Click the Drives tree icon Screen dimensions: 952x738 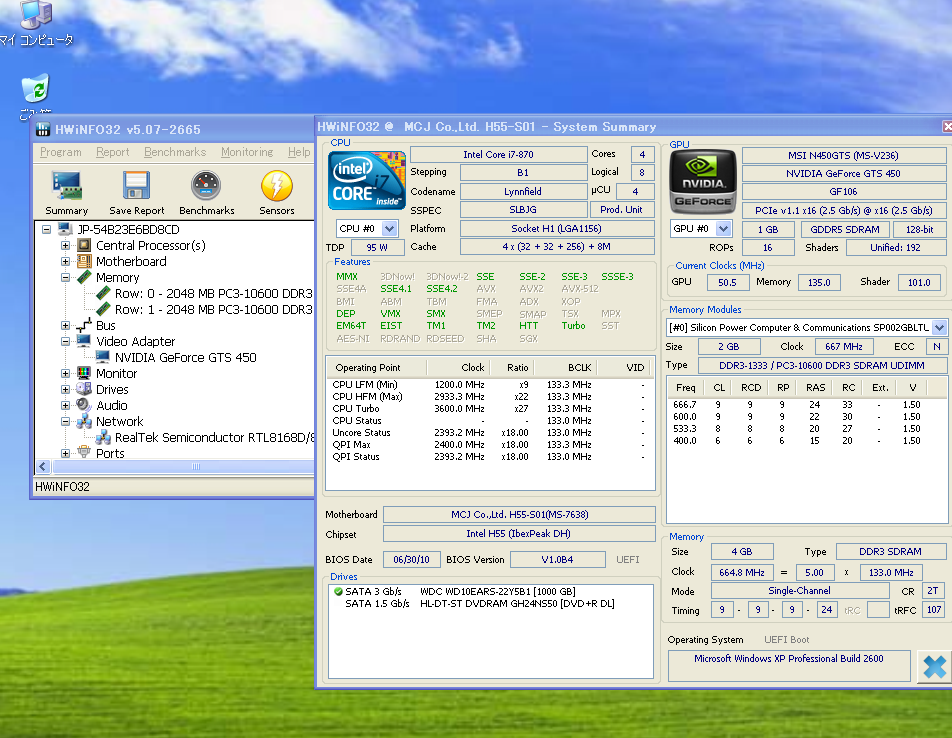tap(84, 389)
